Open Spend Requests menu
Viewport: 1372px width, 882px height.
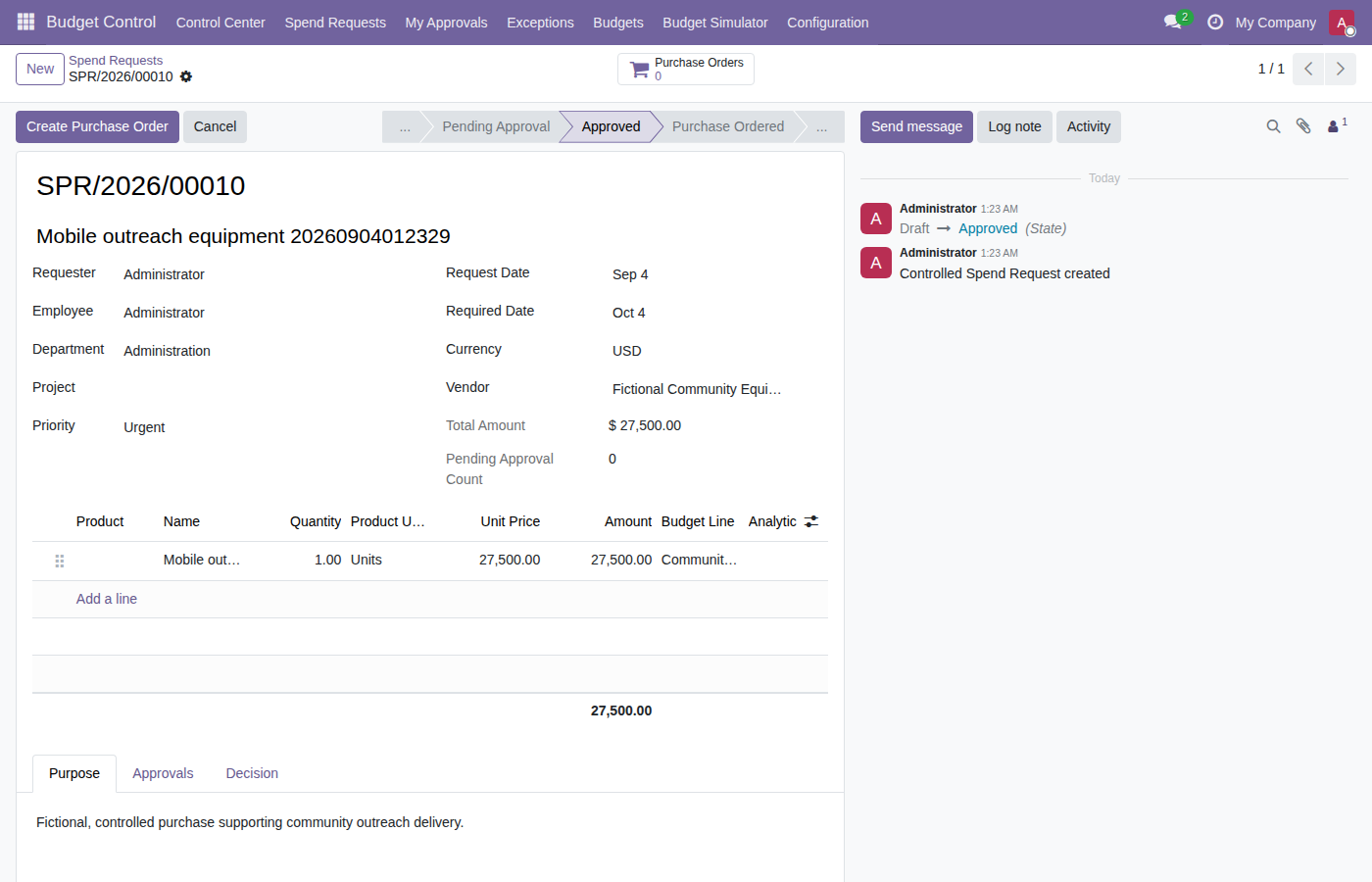click(x=335, y=23)
